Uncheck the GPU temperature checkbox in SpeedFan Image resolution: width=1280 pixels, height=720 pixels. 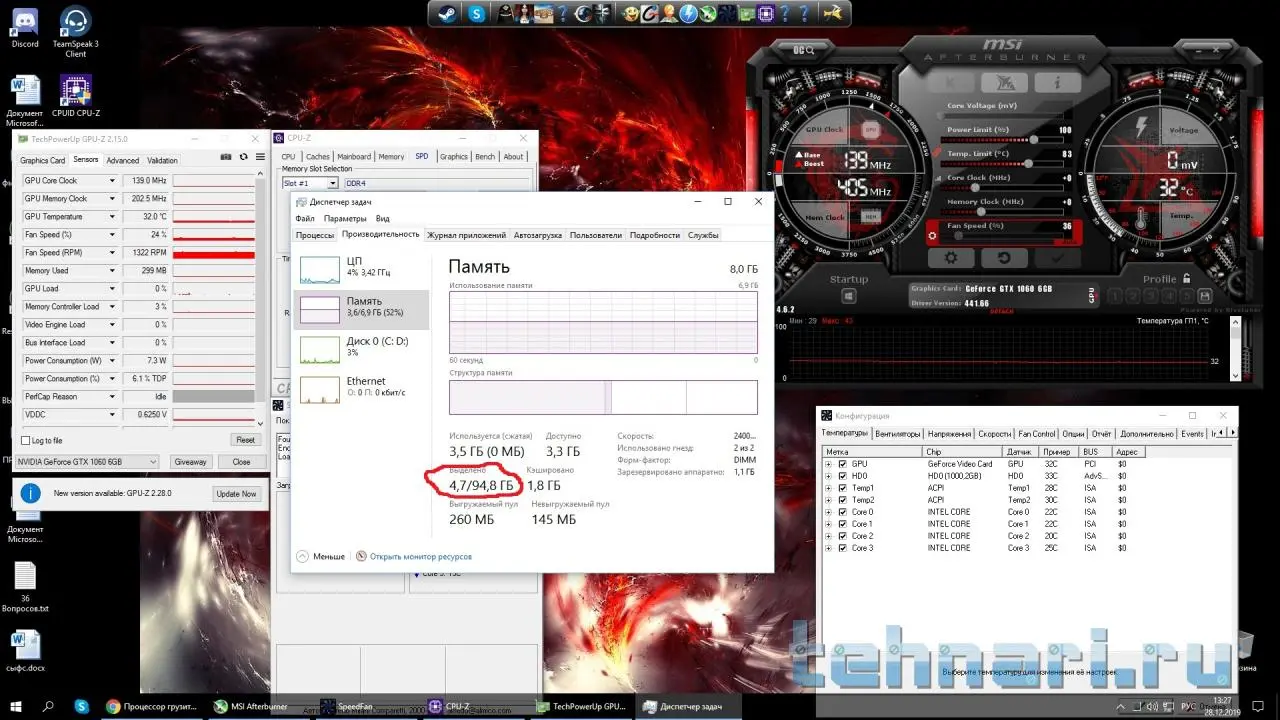[x=842, y=464]
